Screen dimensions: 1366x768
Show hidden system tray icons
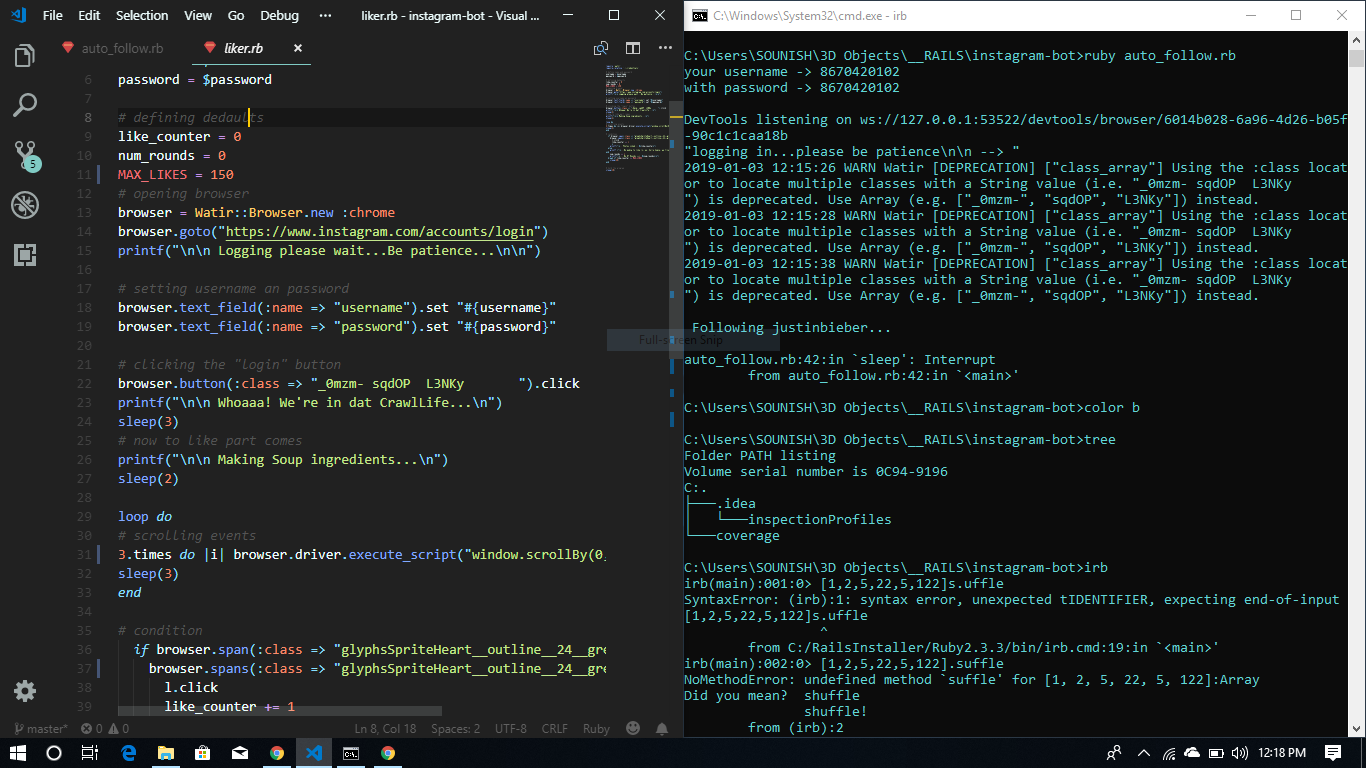tap(1143, 753)
